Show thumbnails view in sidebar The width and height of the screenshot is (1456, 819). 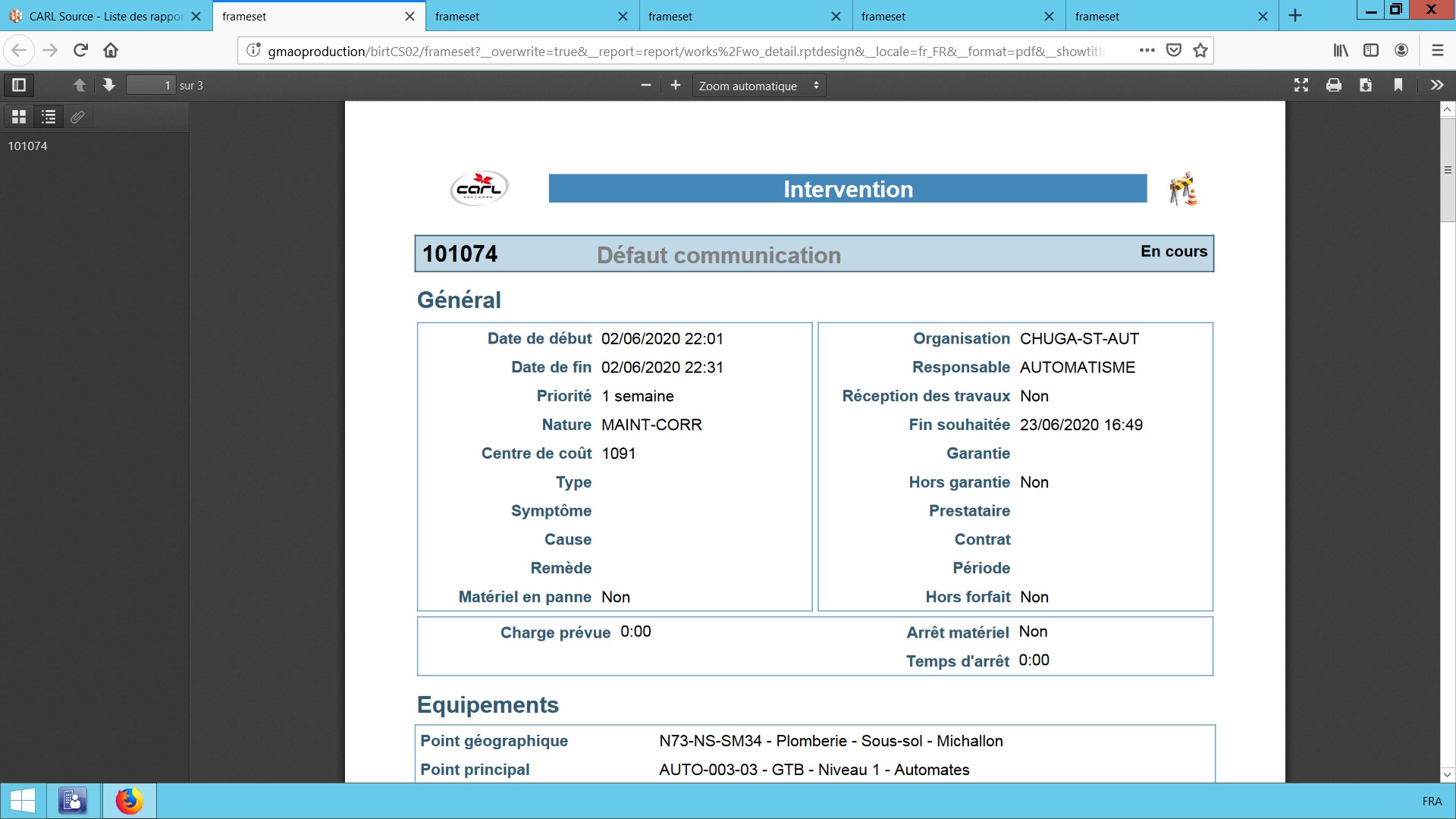pyautogui.click(x=19, y=117)
